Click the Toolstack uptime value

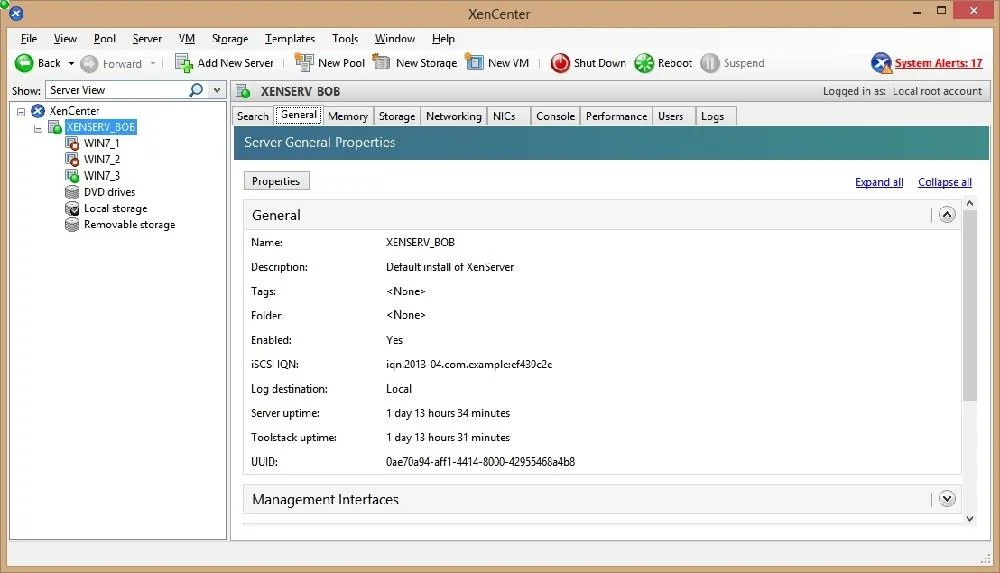[448, 438]
